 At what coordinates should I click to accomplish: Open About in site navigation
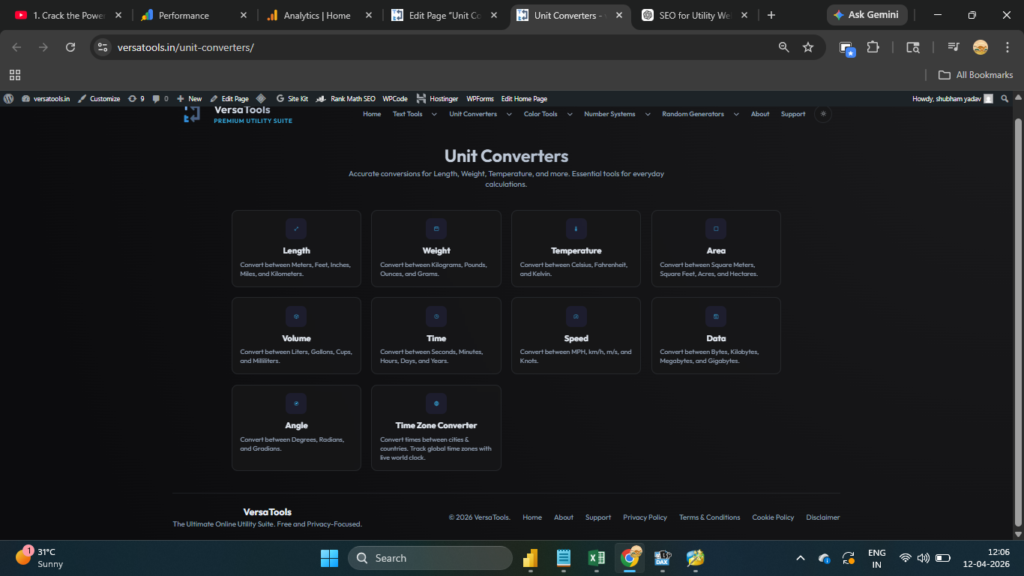click(x=760, y=114)
